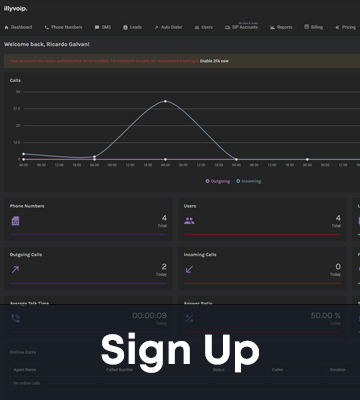Open the Billing menu
This screenshot has height=400, width=360.
click(x=313, y=27)
